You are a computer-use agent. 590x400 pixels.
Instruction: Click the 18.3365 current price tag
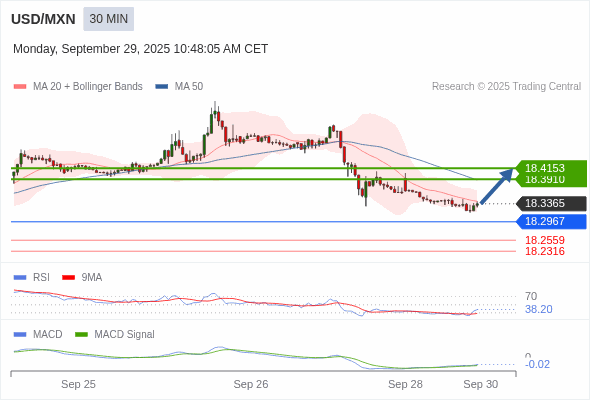[551, 203]
